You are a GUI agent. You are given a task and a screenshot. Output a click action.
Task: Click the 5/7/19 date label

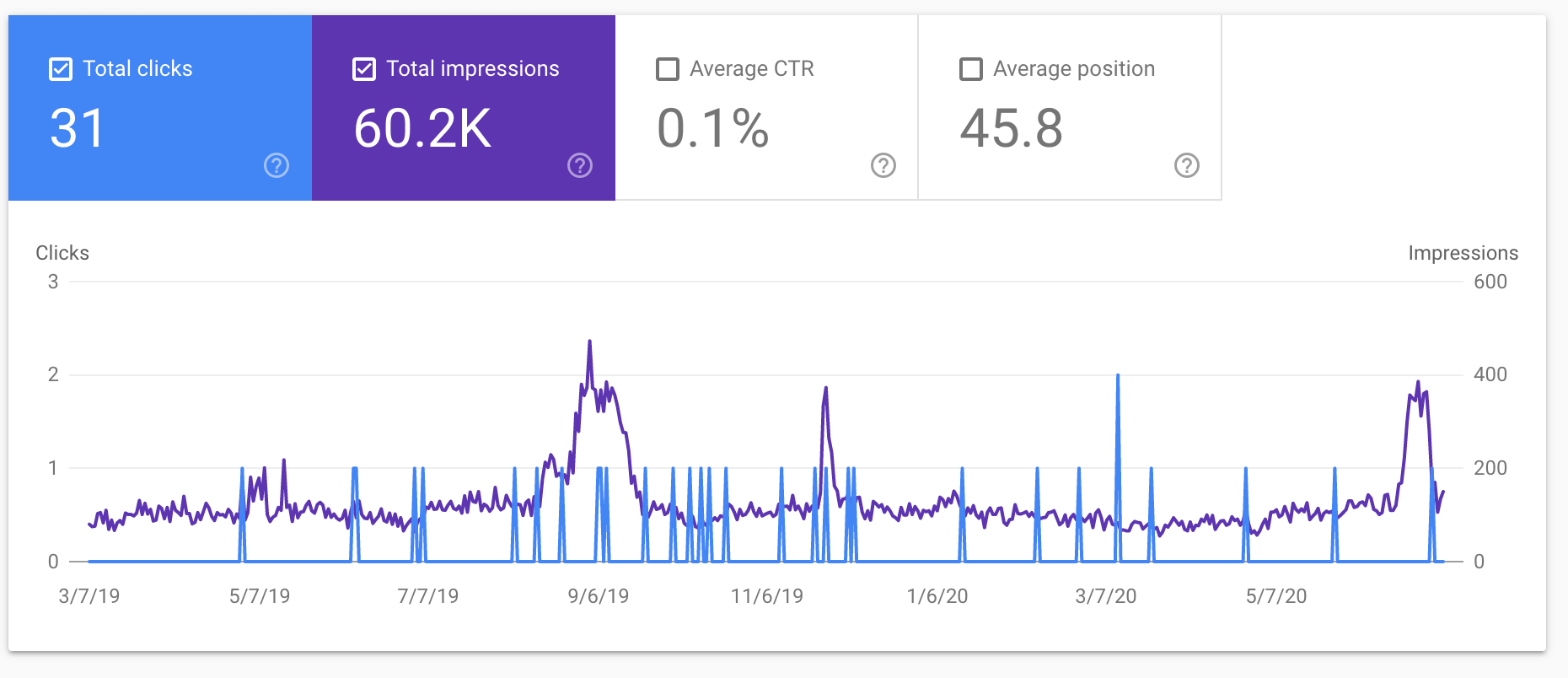coord(260,596)
